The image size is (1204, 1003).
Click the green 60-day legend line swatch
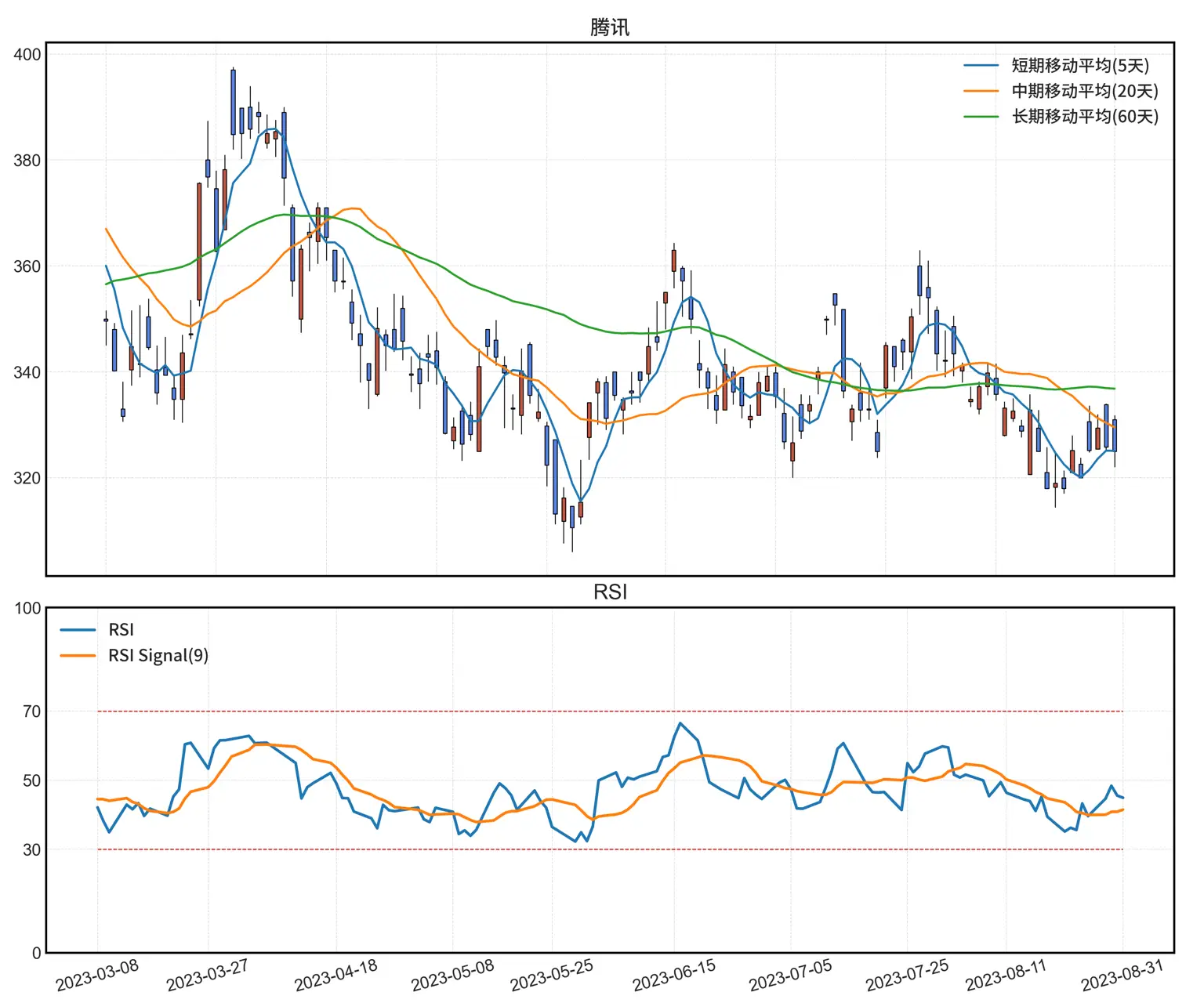[x=981, y=116]
